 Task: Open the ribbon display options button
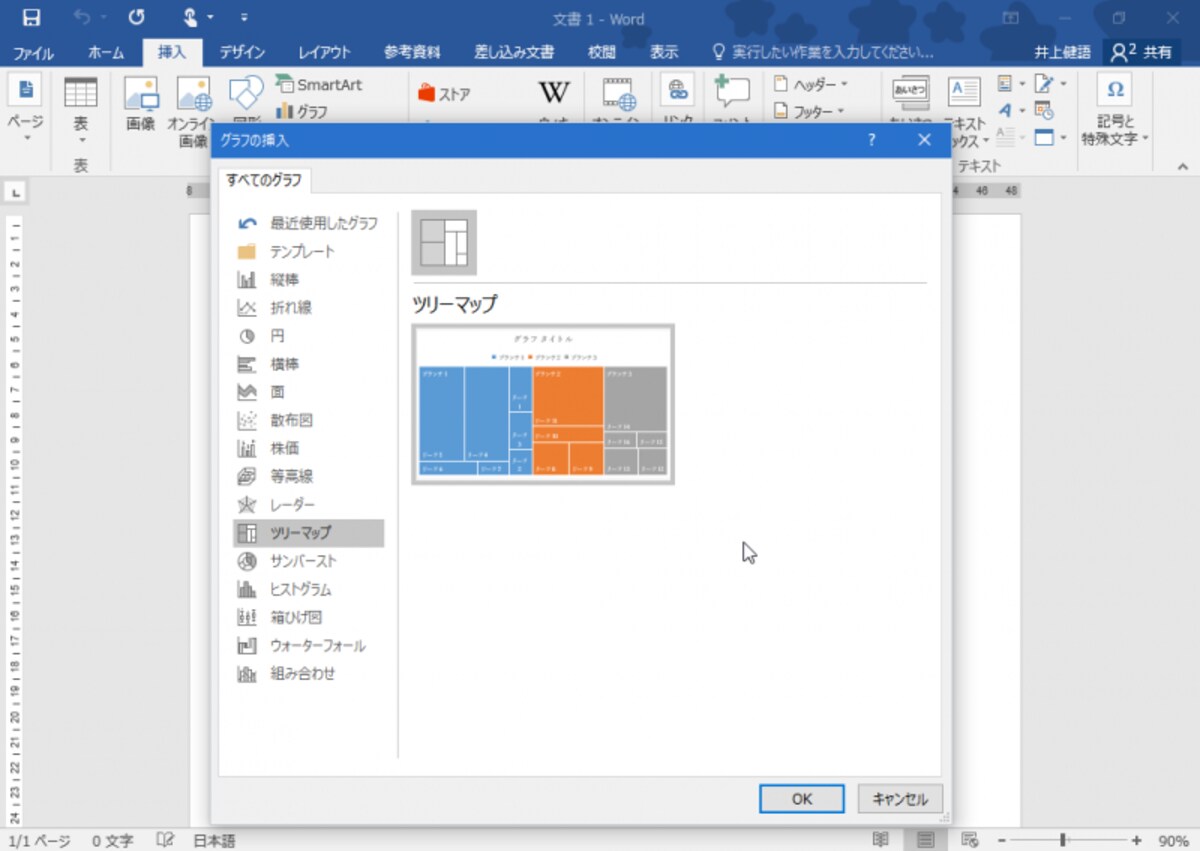tap(1011, 18)
